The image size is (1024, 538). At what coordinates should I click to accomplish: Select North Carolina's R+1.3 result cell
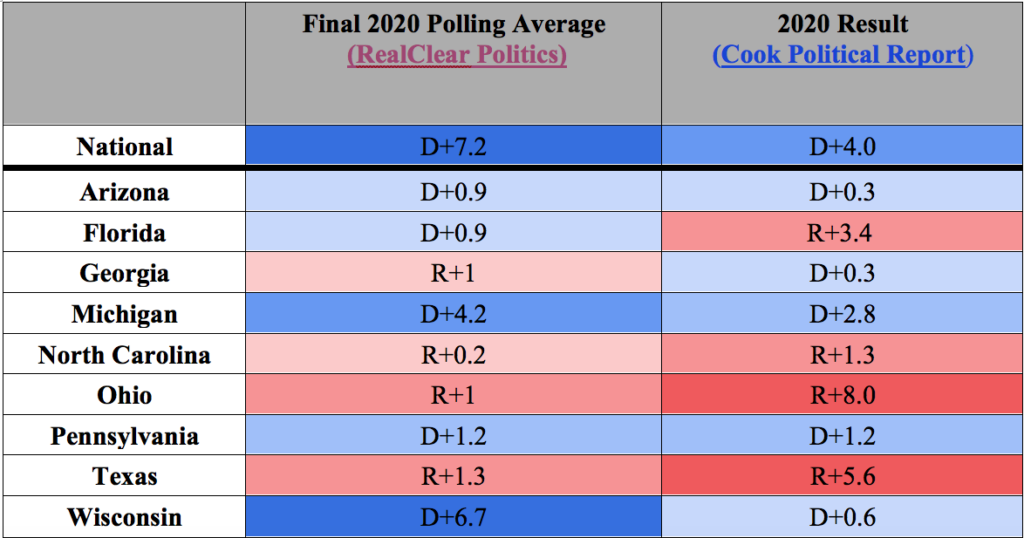click(x=842, y=355)
